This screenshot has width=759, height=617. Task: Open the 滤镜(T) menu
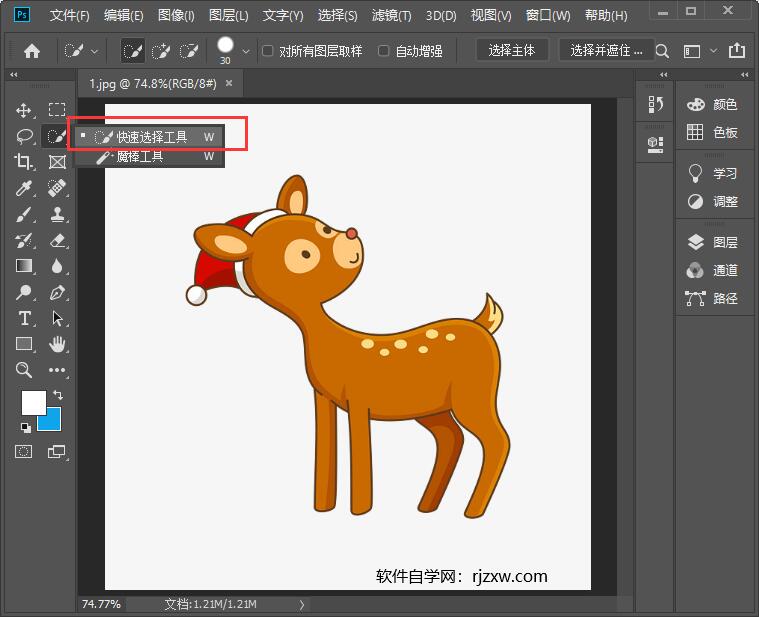tap(391, 16)
